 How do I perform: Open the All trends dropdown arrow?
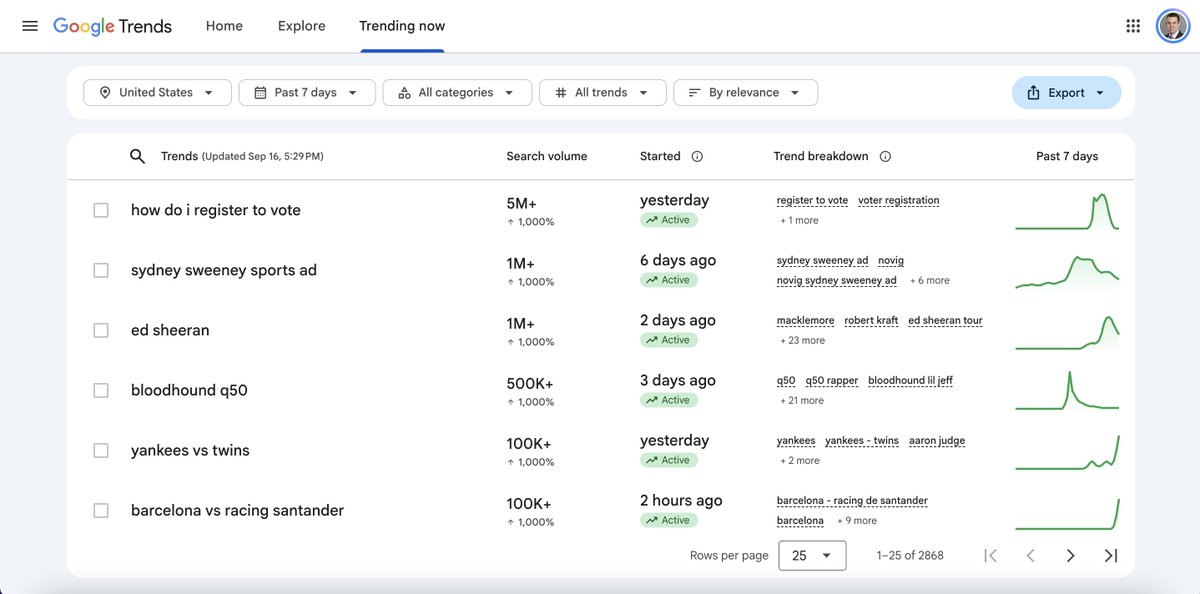(x=644, y=93)
